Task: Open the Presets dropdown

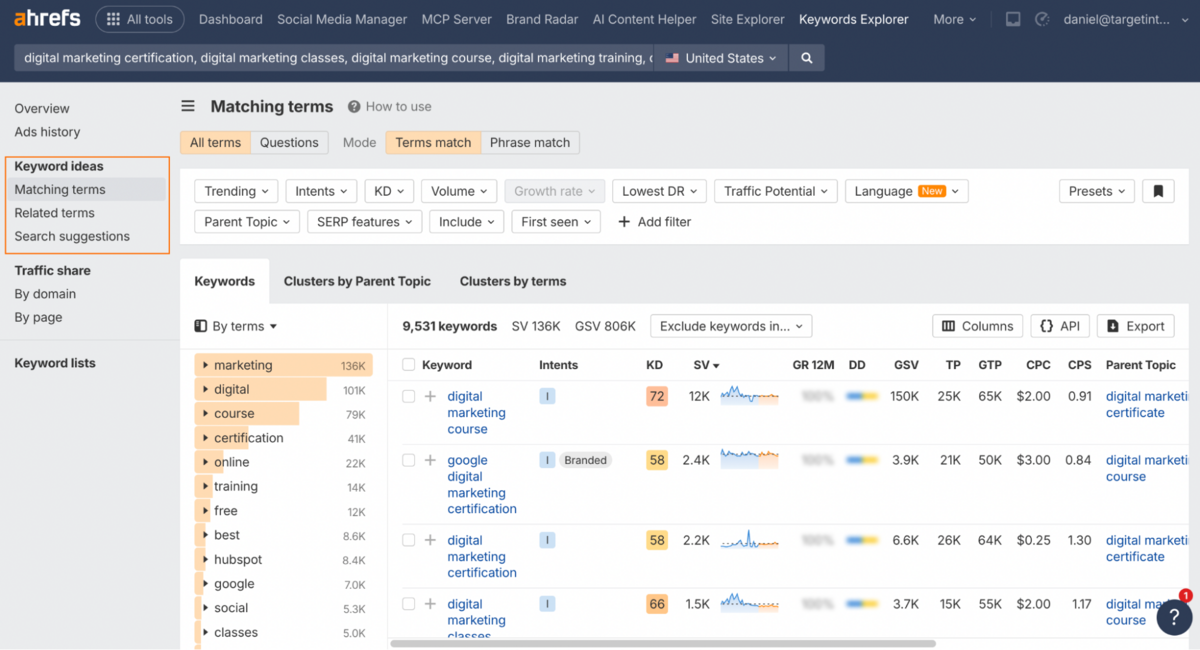Action: [1096, 191]
